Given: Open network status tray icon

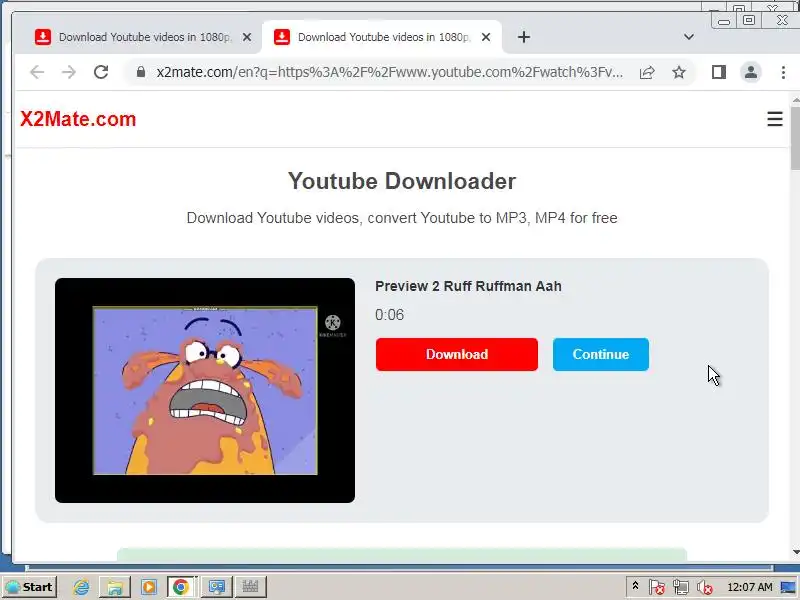Looking at the screenshot, I should (681, 588).
